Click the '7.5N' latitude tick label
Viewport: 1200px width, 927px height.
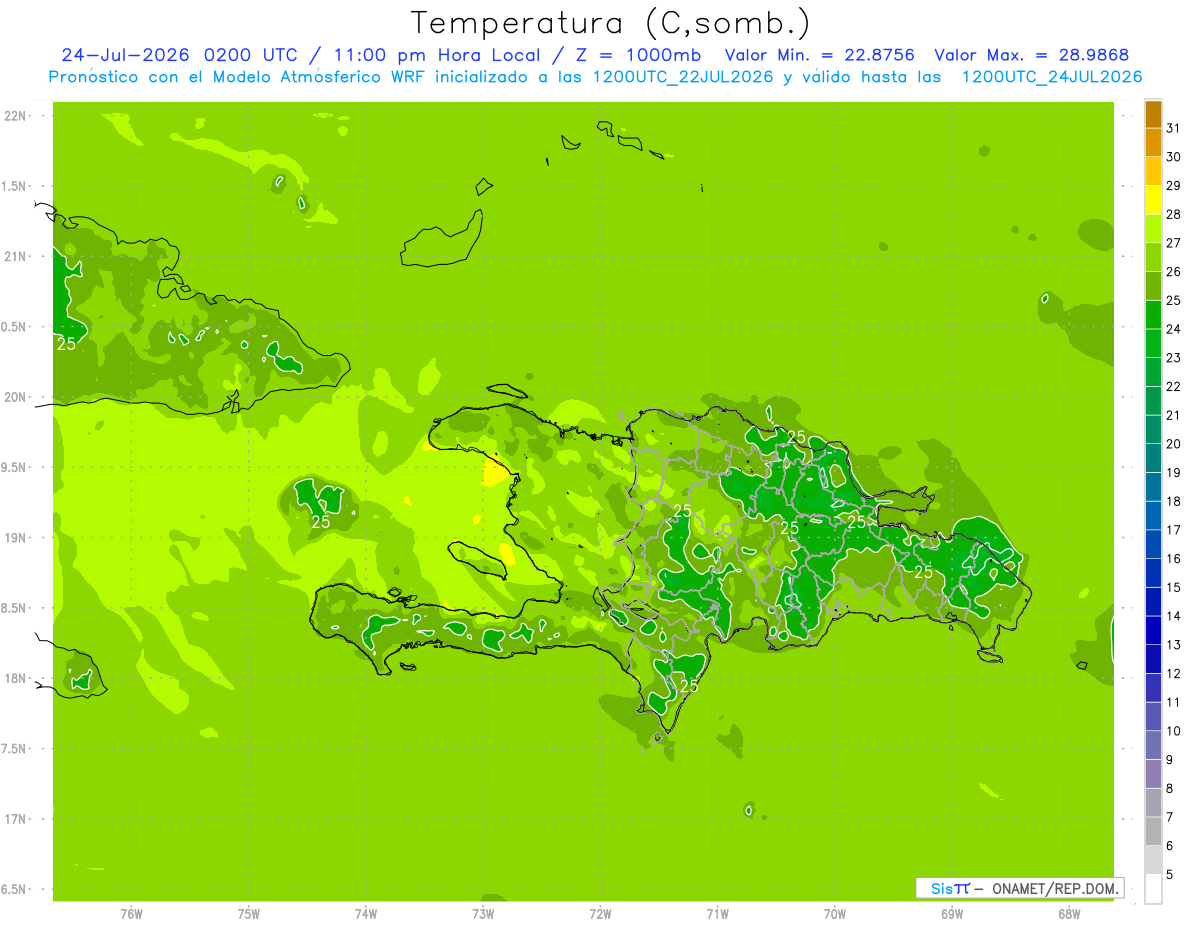pyautogui.click(x=15, y=748)
